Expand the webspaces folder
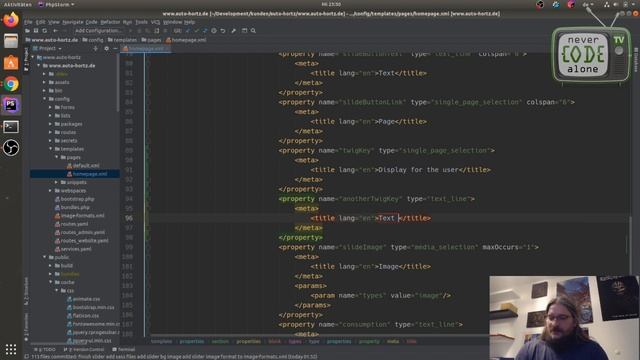The height and width of the screenshot is (360, 640). click(51, 191)
